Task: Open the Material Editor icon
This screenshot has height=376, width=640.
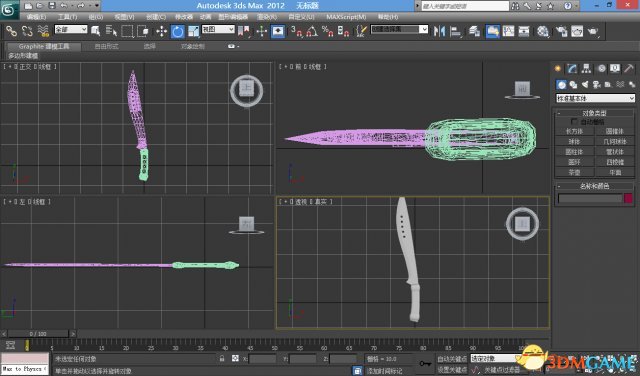Action: 543,31
